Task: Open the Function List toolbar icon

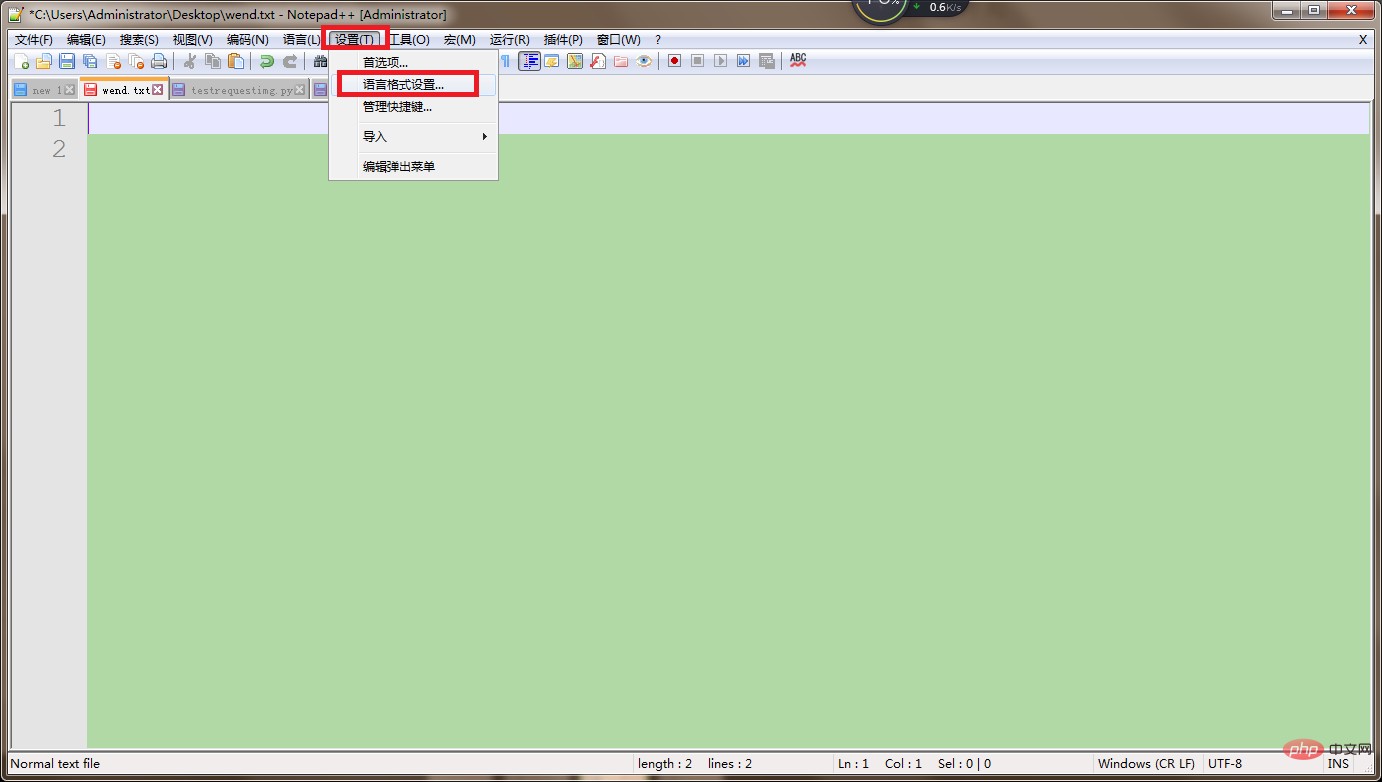Action: [598, 61]
